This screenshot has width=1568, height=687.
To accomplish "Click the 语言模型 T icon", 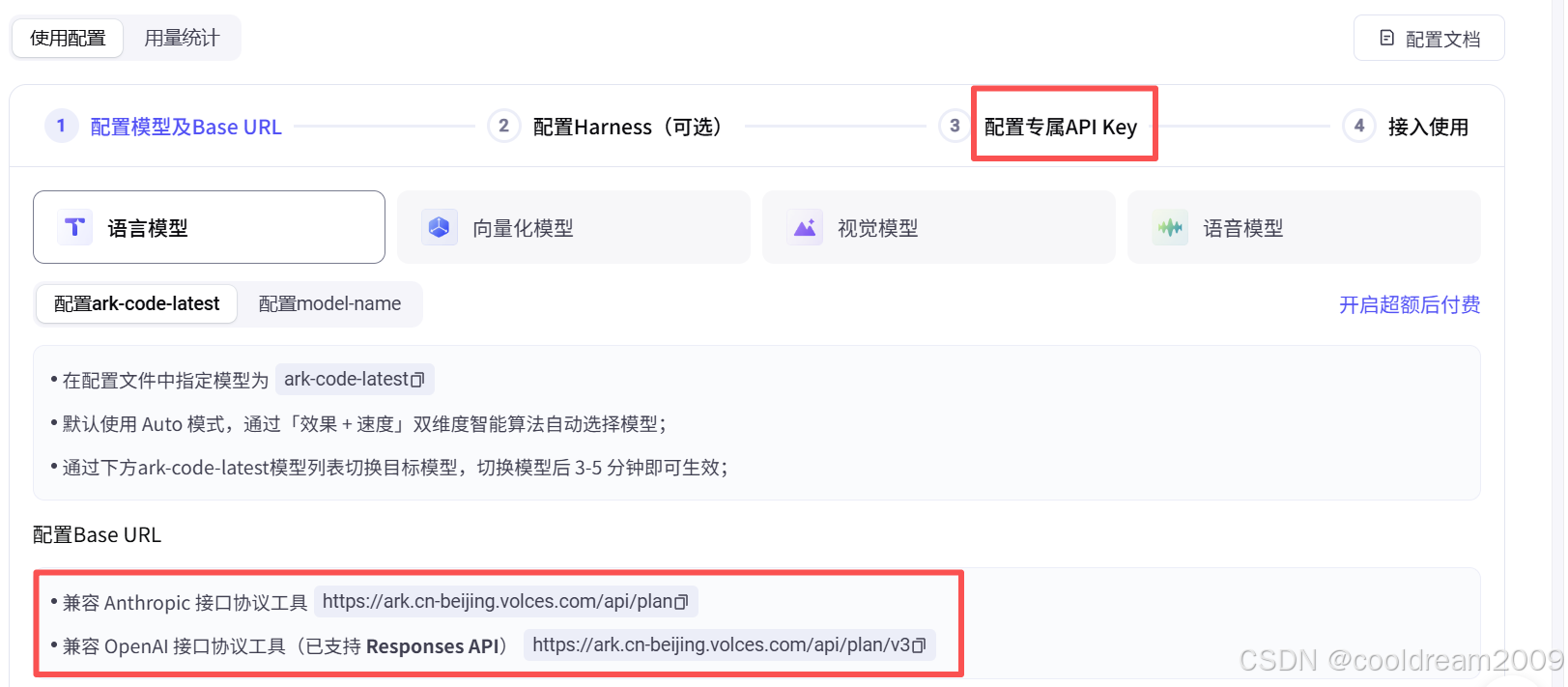I will [74, 227].
